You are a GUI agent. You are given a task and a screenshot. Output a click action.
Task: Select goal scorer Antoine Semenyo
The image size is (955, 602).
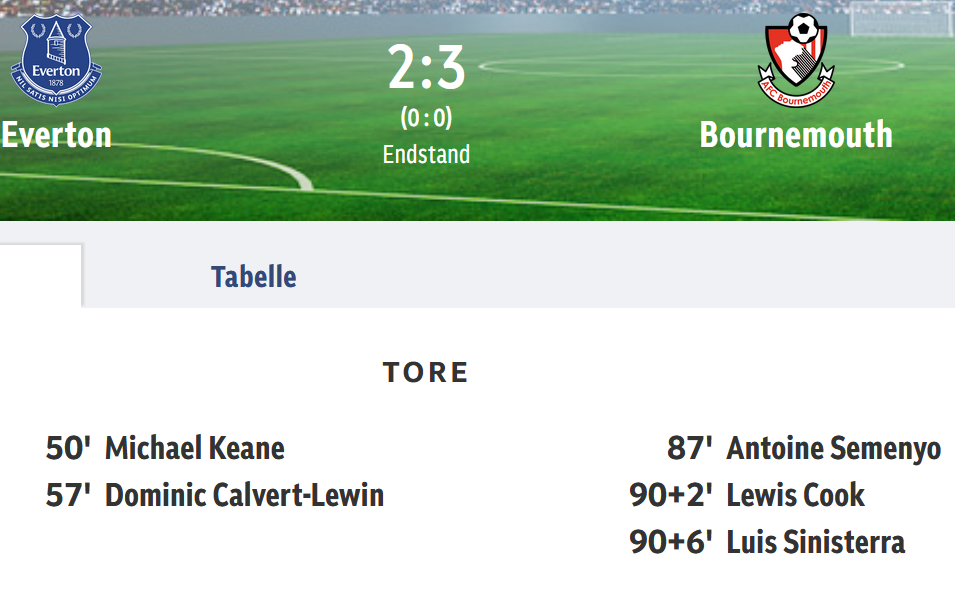[x=834, y=448]
